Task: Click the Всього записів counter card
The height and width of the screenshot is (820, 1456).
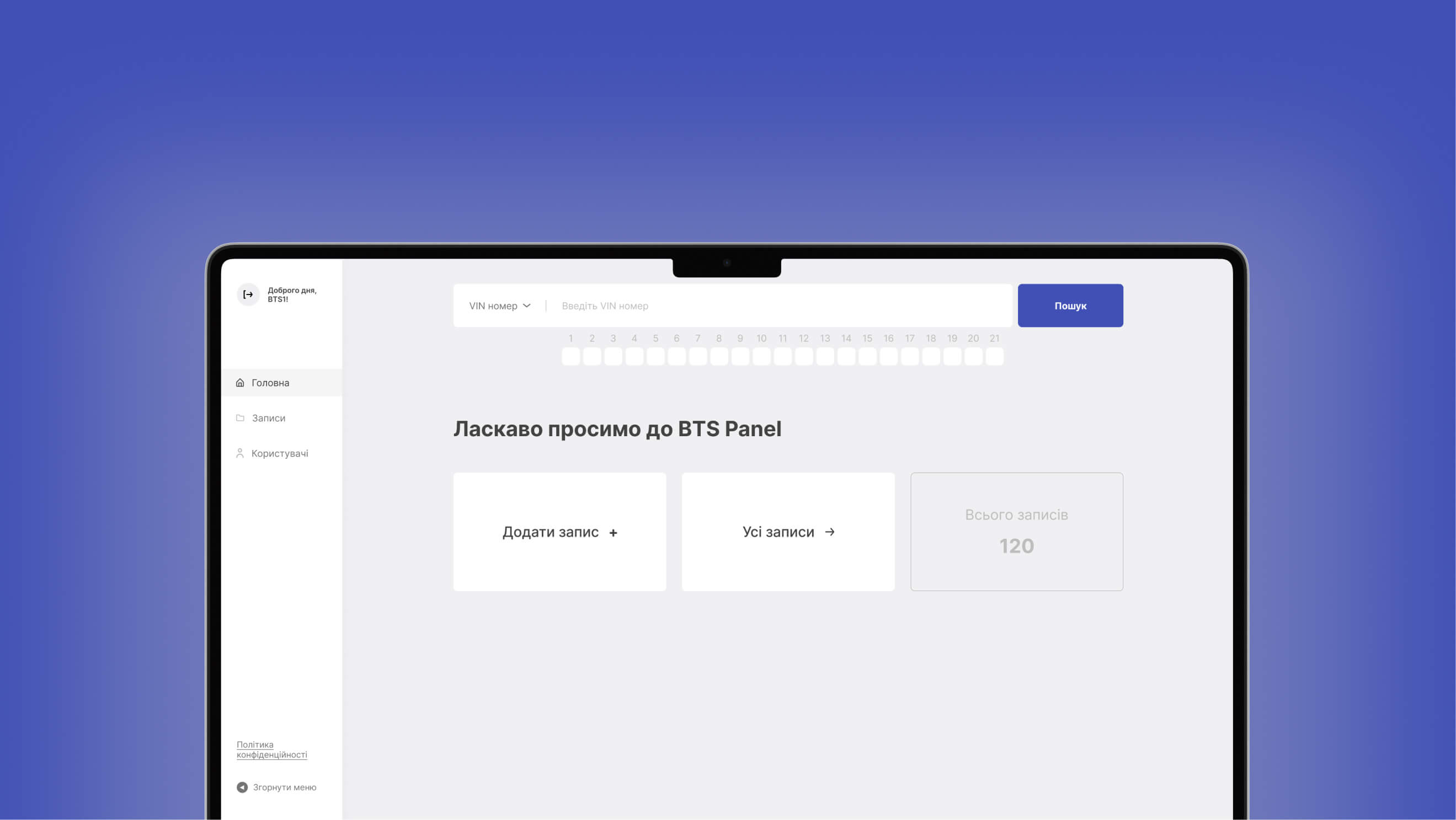Action: [1016, 532]
